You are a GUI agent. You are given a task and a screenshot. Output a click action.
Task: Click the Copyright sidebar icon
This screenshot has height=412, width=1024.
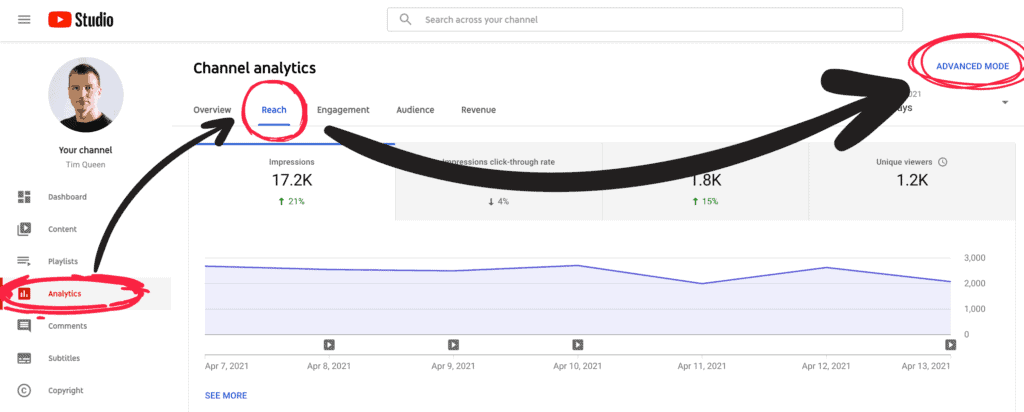coord(24,390)
